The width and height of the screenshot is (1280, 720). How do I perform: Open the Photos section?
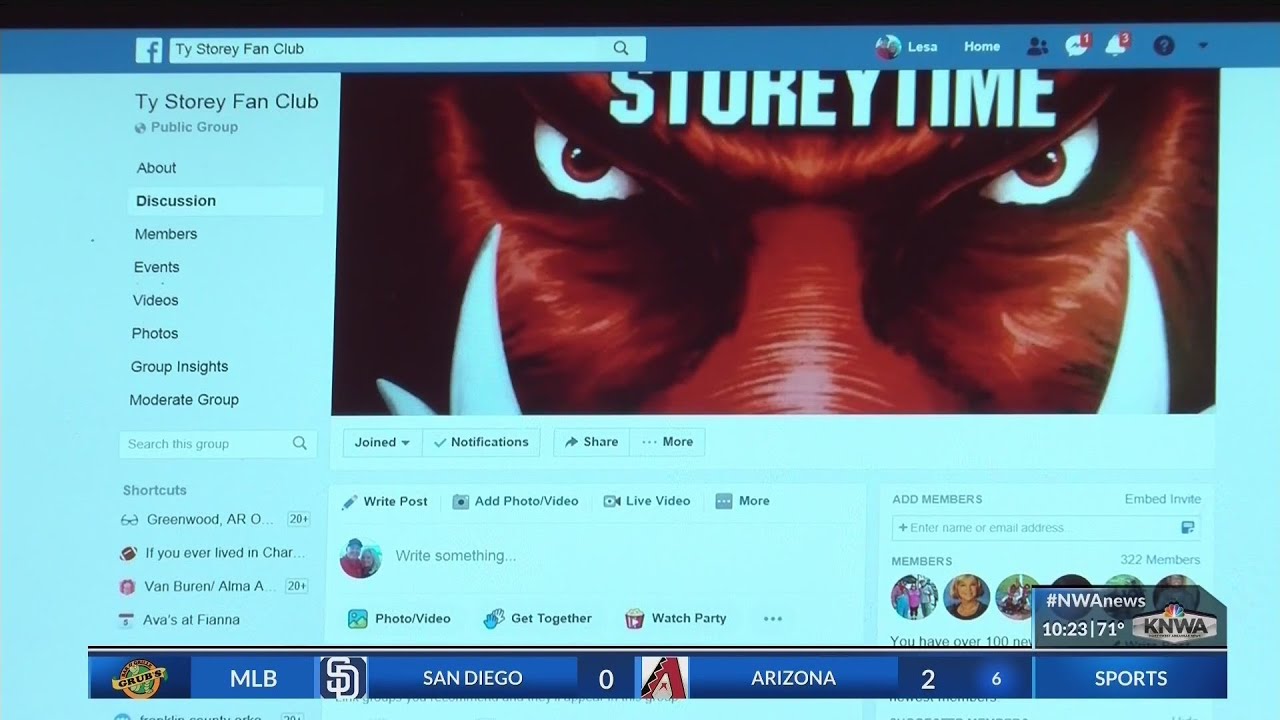pos(155,333)
